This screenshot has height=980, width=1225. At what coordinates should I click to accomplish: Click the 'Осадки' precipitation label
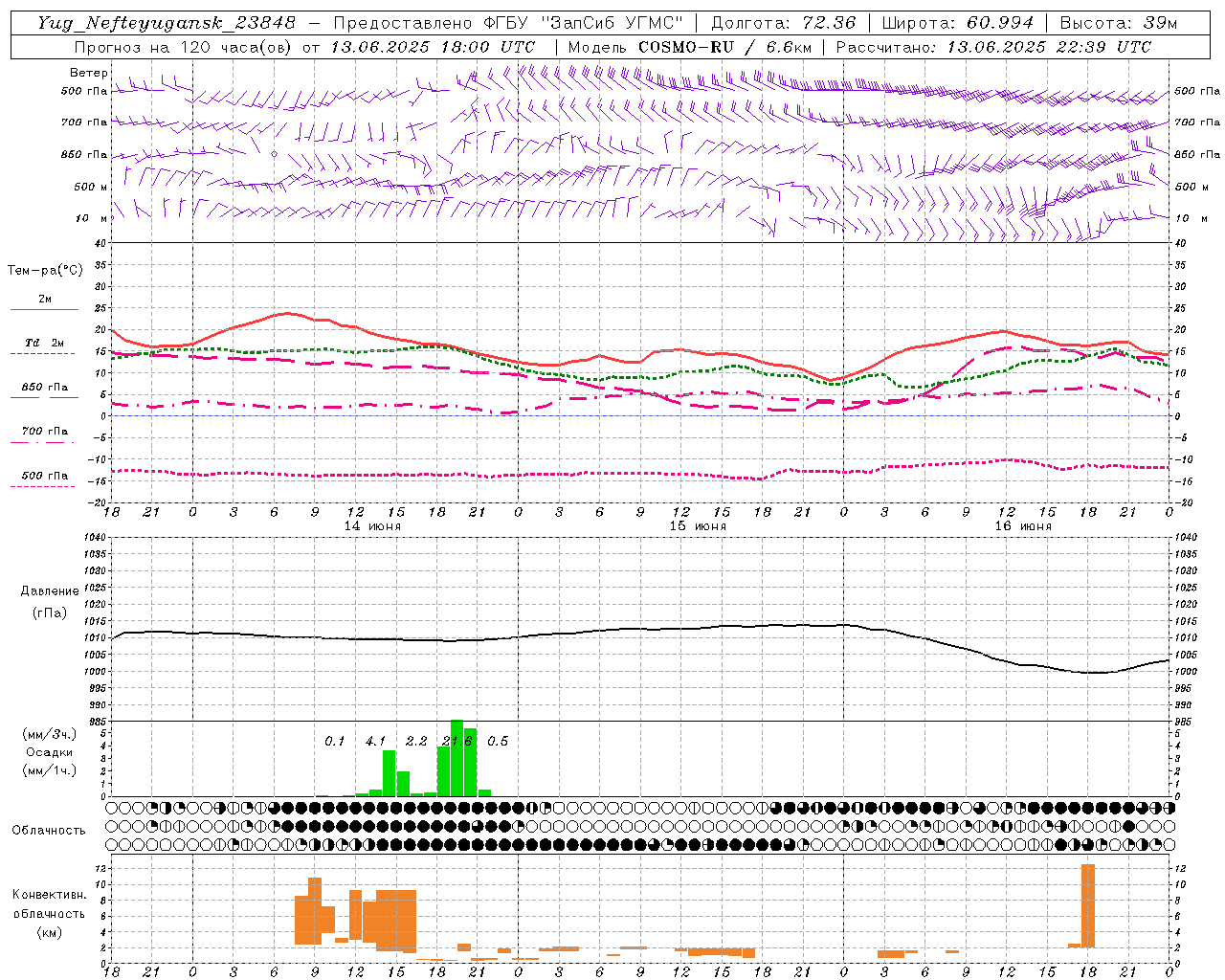pos(49,752)
